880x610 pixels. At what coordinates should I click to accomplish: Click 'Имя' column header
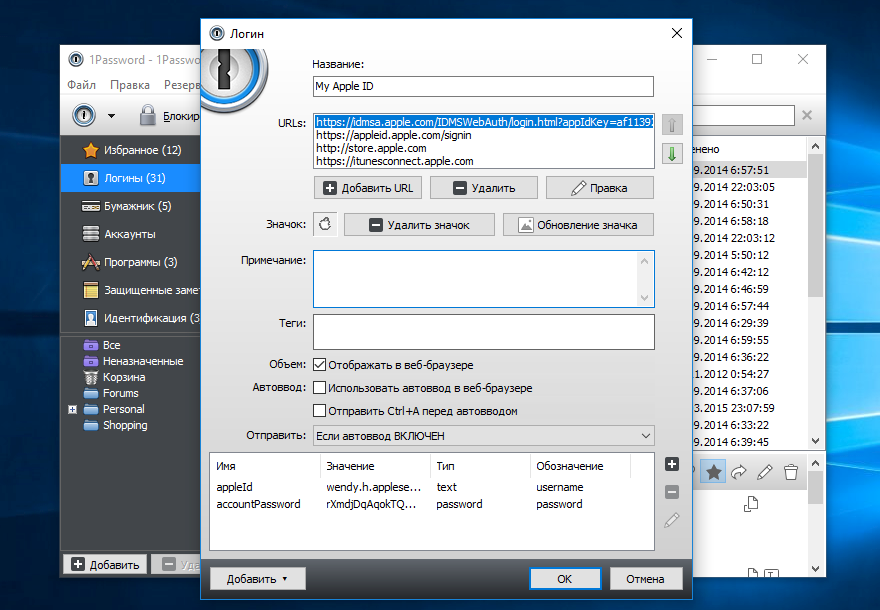[265, 466]
